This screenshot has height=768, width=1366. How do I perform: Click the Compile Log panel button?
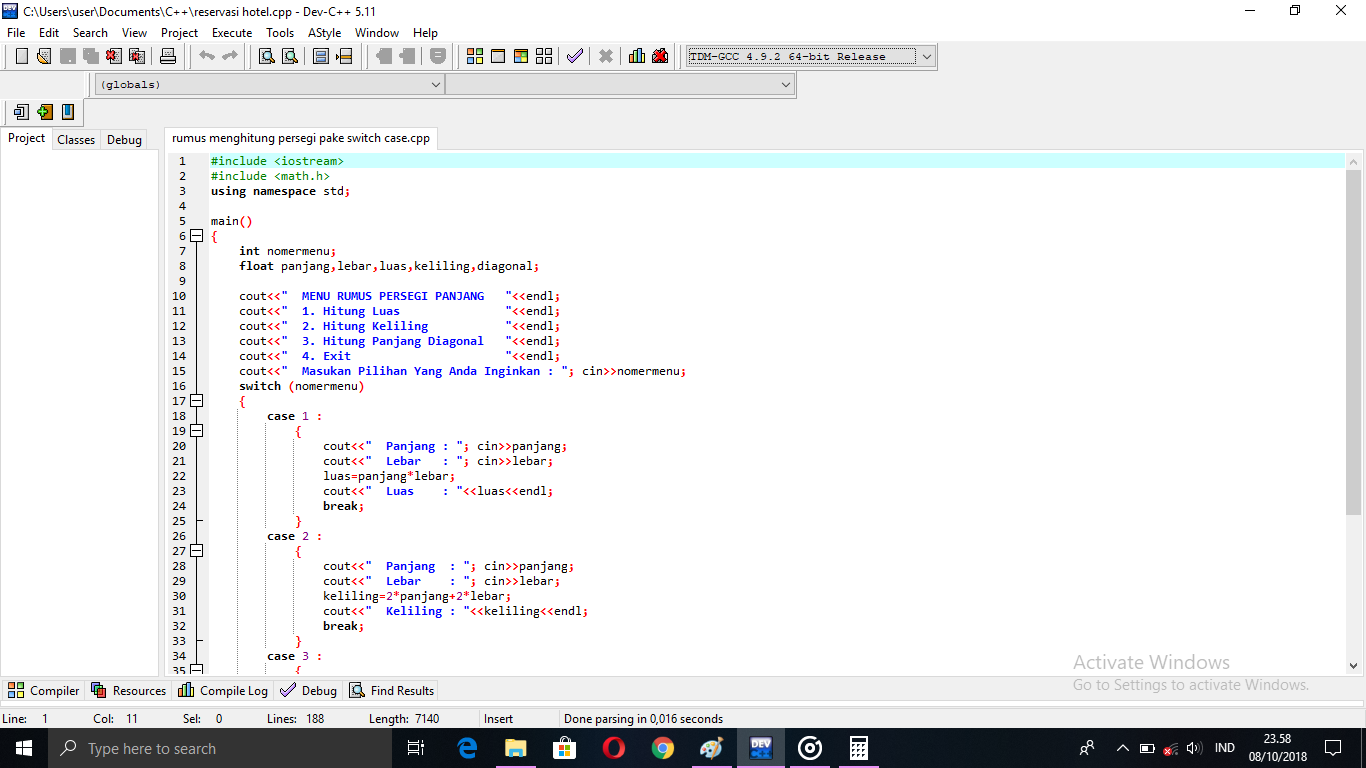(222, 690)
